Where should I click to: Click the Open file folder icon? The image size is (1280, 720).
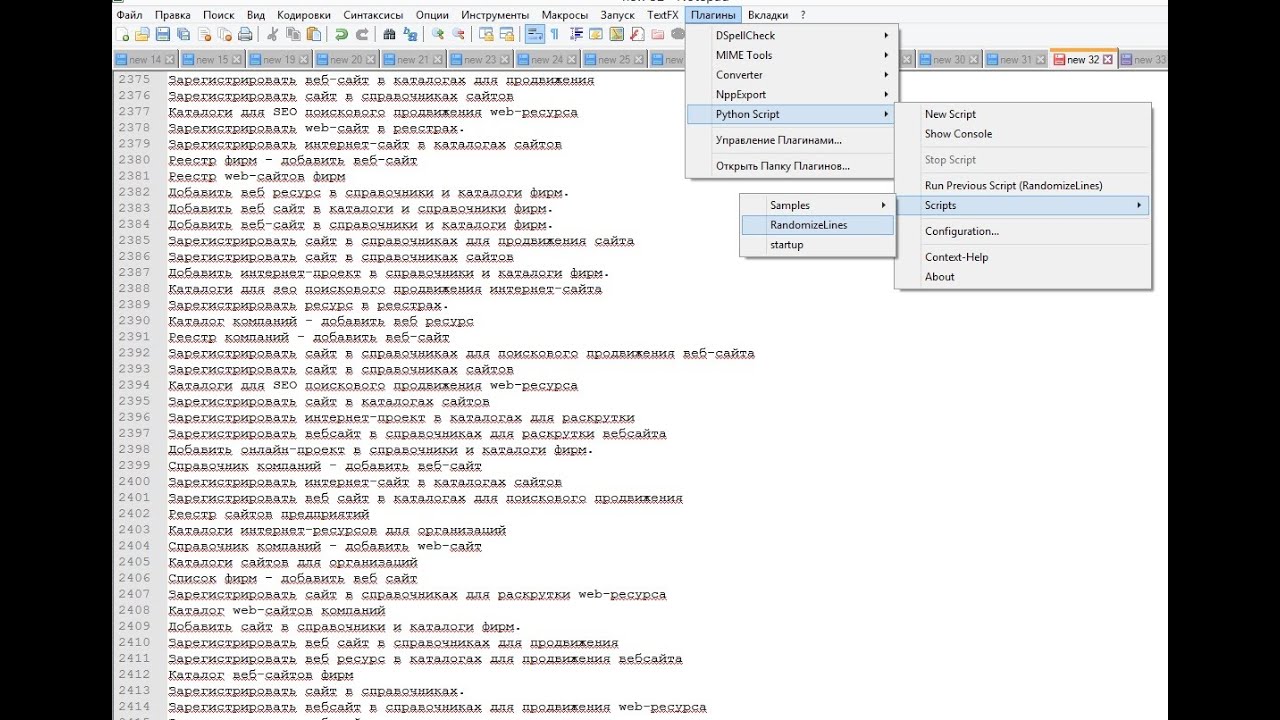[x=142, y=35]
